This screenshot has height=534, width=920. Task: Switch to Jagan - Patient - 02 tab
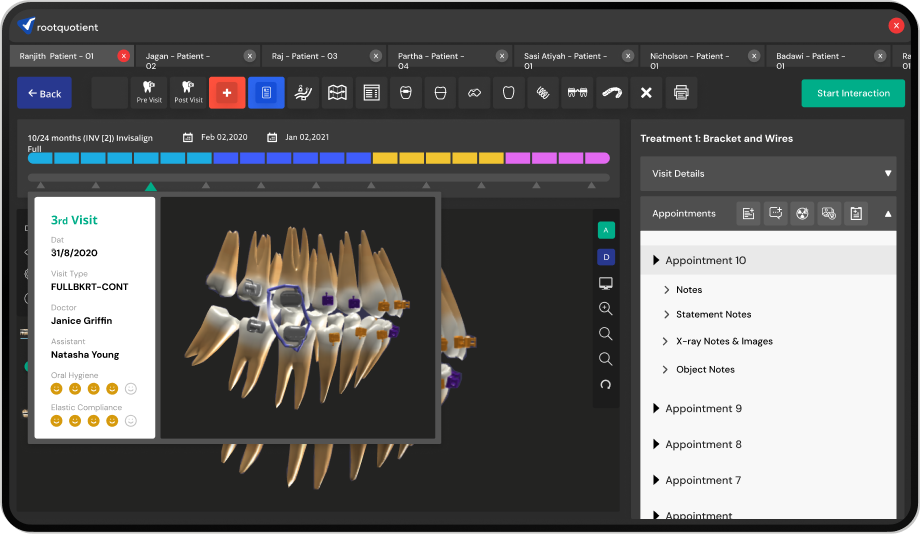tap(198, 56)
